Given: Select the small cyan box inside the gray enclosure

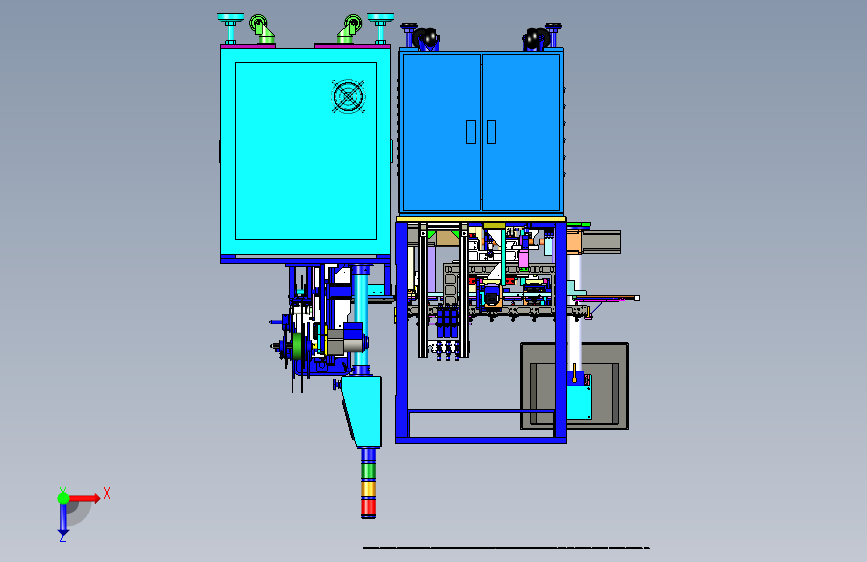Looking at the screenshot, I should (579, 402).
